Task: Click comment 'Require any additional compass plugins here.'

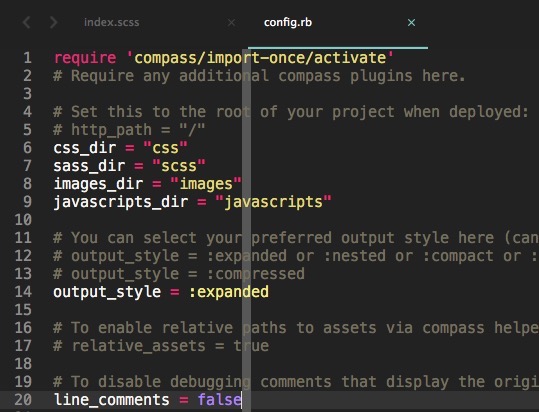Action: 260,76
